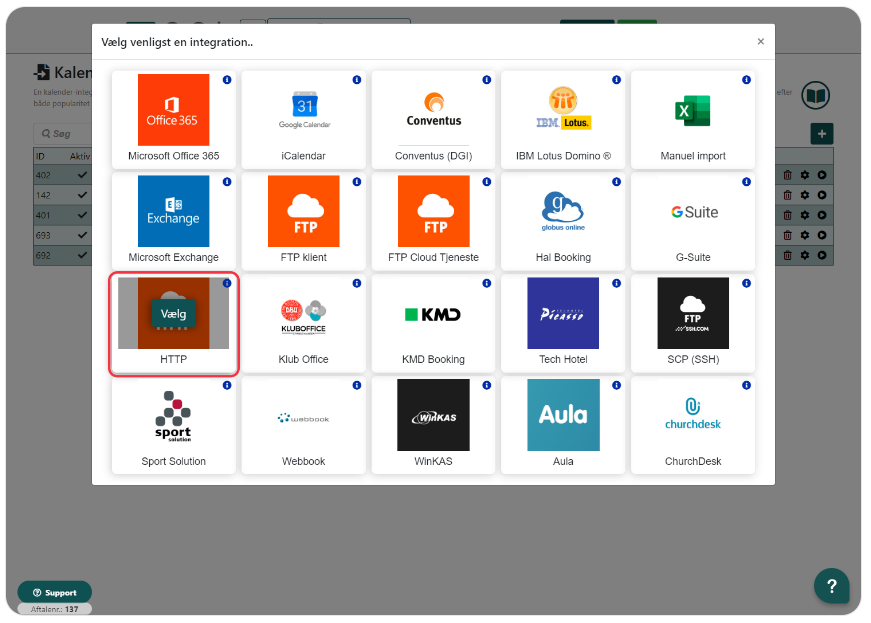Select the Hal Booking globus online tile
The image size is (871, 623).
[x=563, y=221]
